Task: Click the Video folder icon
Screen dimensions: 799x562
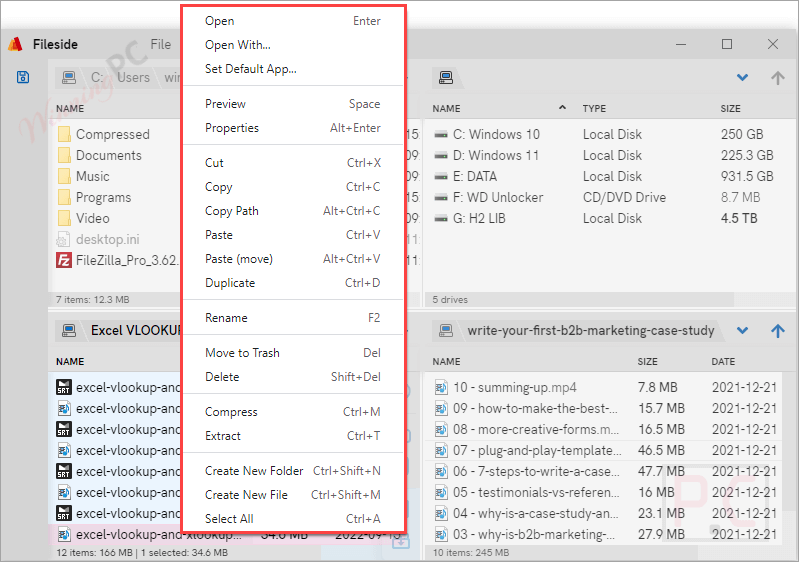Action: tap(64, 218)
